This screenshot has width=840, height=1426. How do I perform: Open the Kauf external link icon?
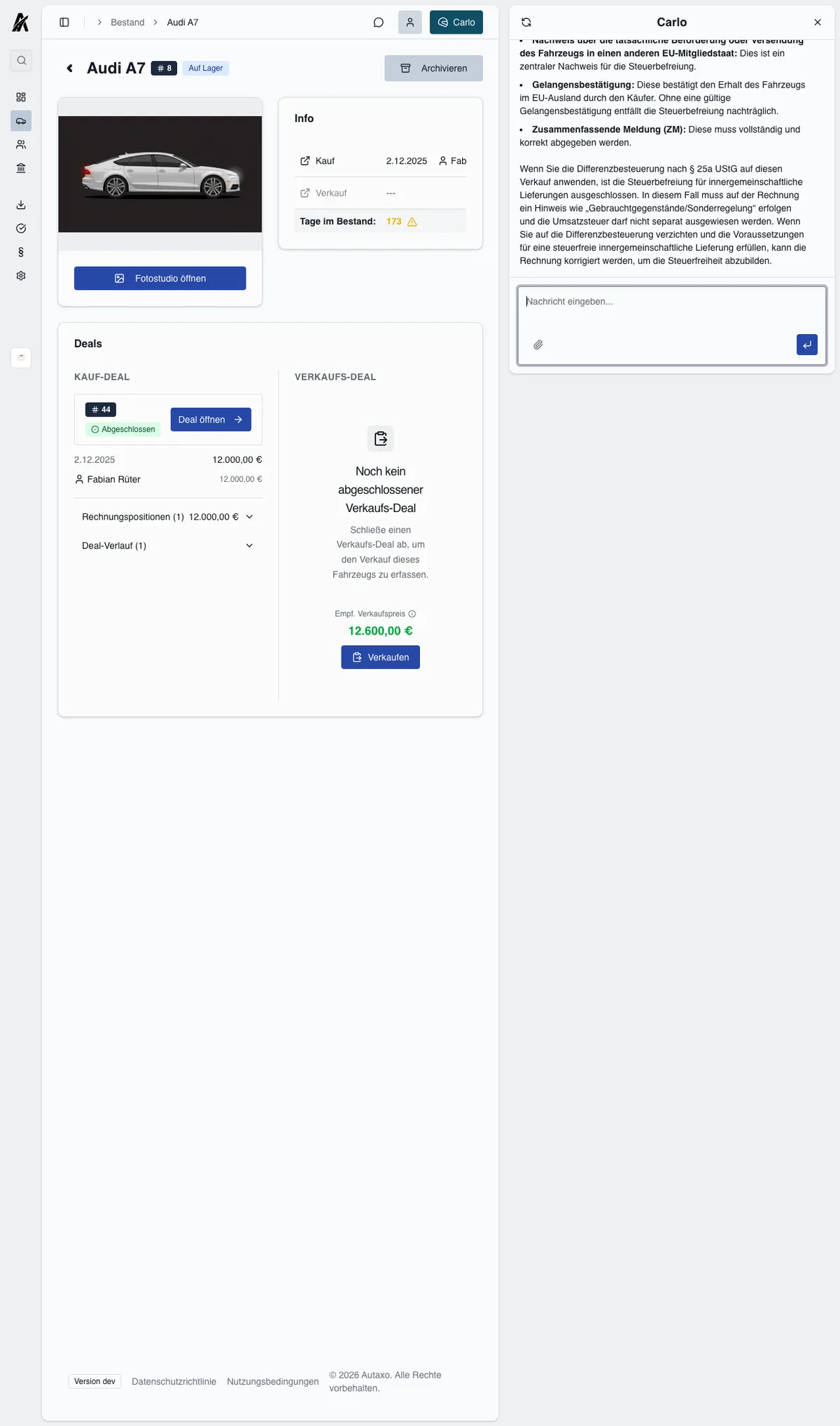click(x=305, y=161)
